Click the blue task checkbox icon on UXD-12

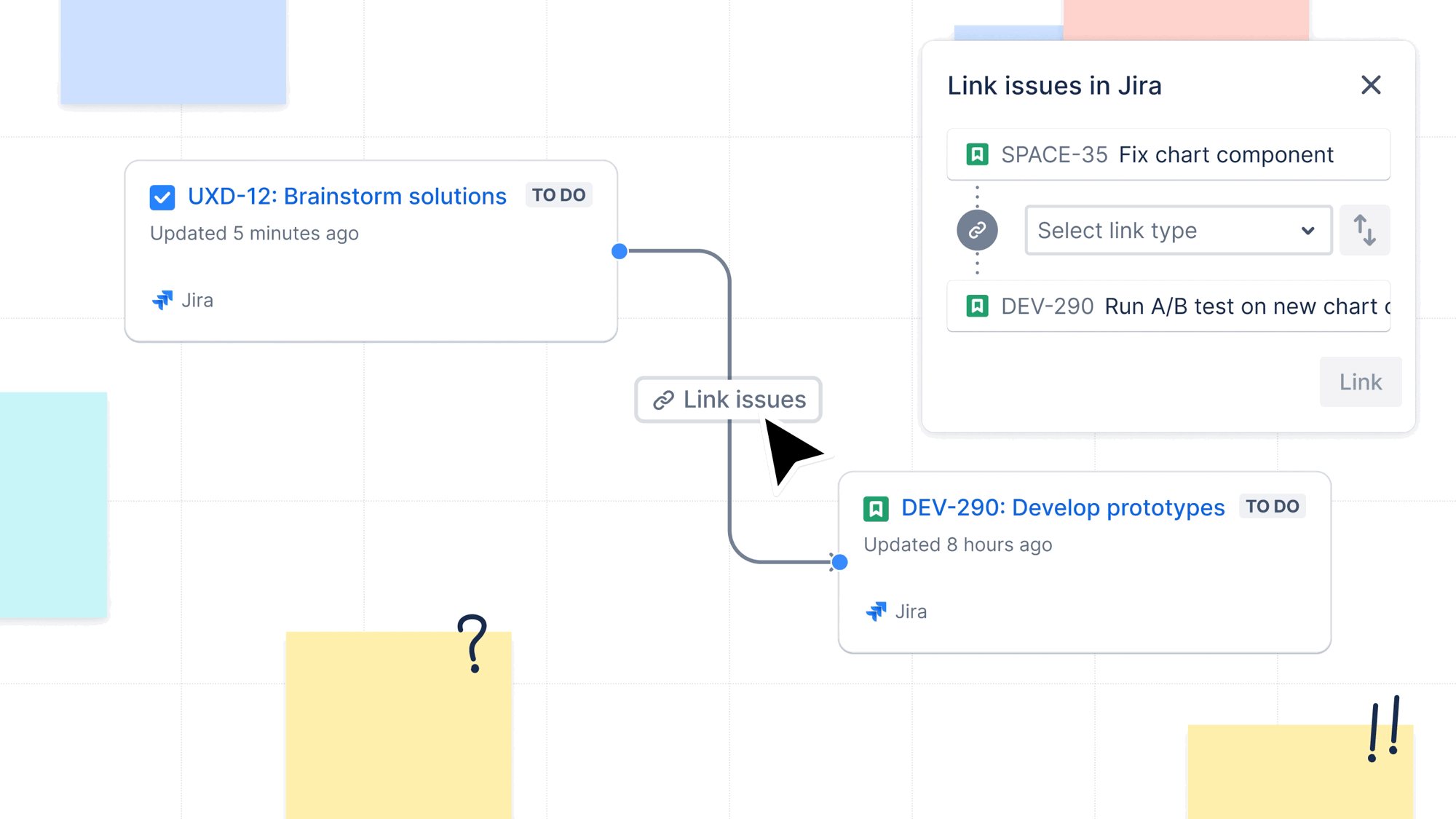point(162,197)
